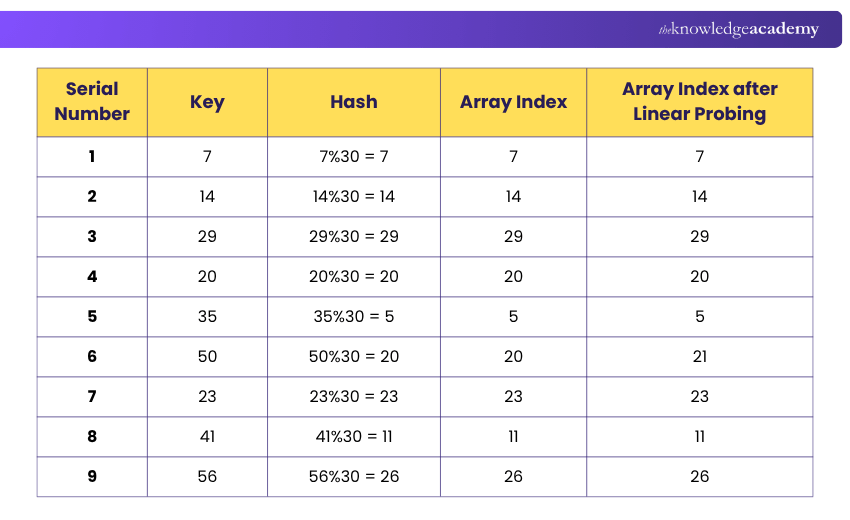Select Key column cell with value 14
The width and height of the screenshot is (850, 520).
pyautogui.click(x=207, y=196)
